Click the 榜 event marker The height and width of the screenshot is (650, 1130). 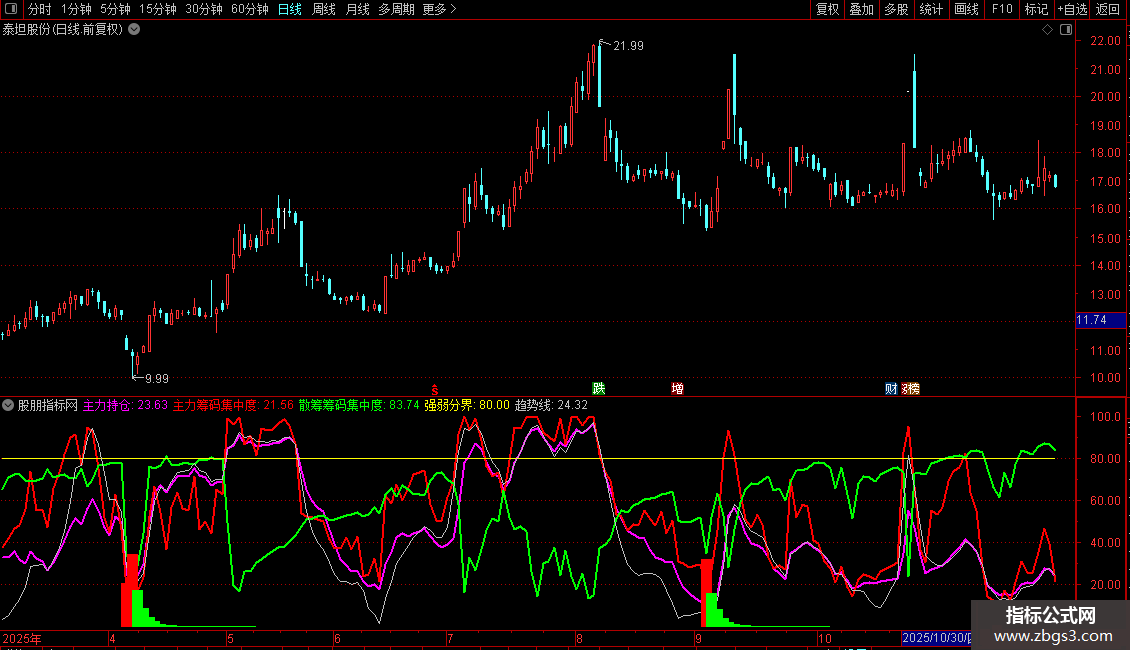pos(911,389)
